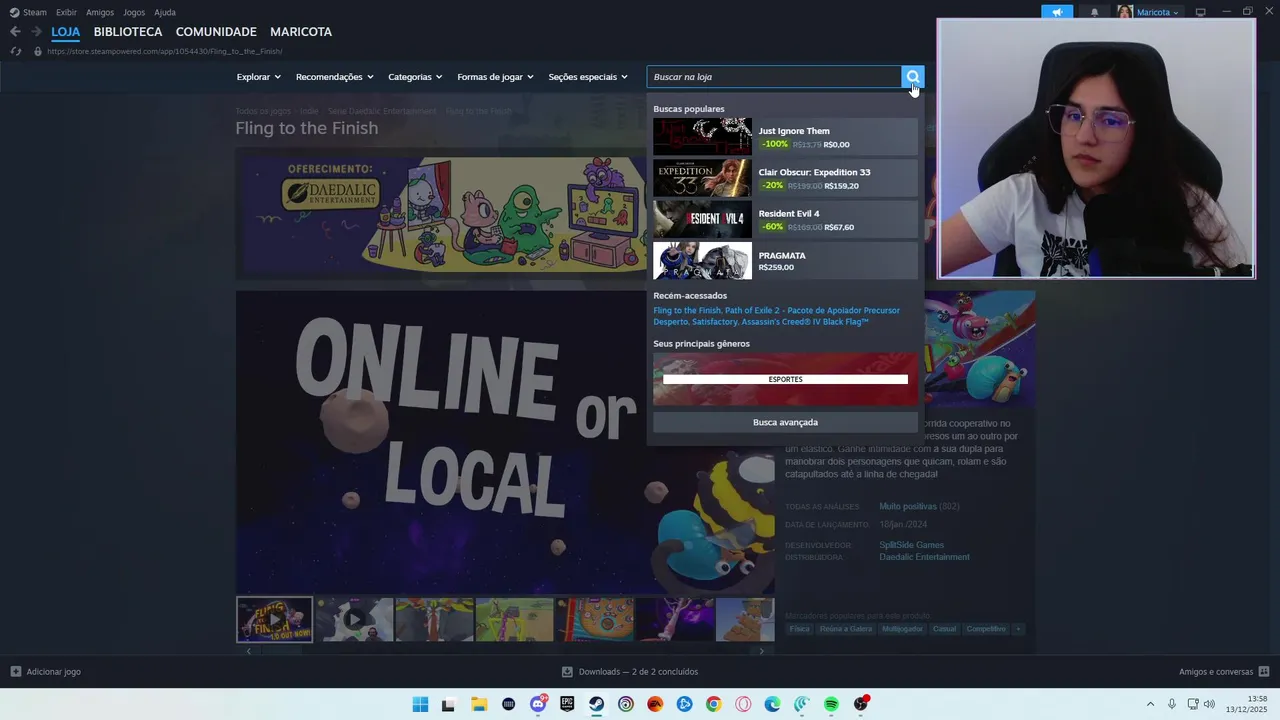Open the Muito positivas reviews link

click(x=908, y=506)
